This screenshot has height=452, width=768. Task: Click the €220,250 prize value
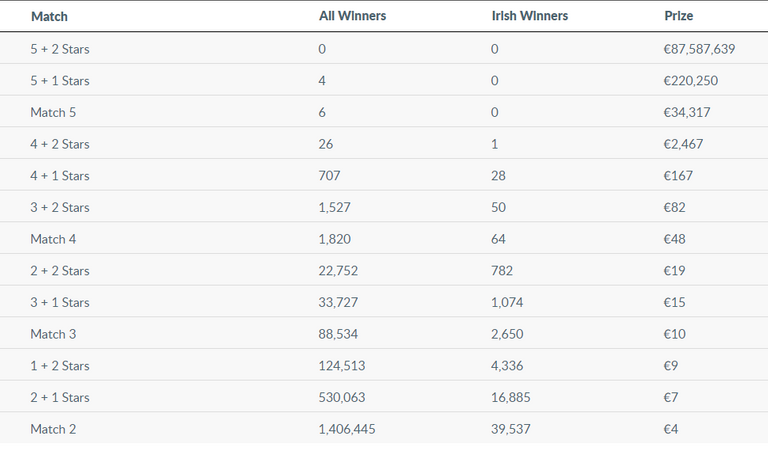pos(691,81)
